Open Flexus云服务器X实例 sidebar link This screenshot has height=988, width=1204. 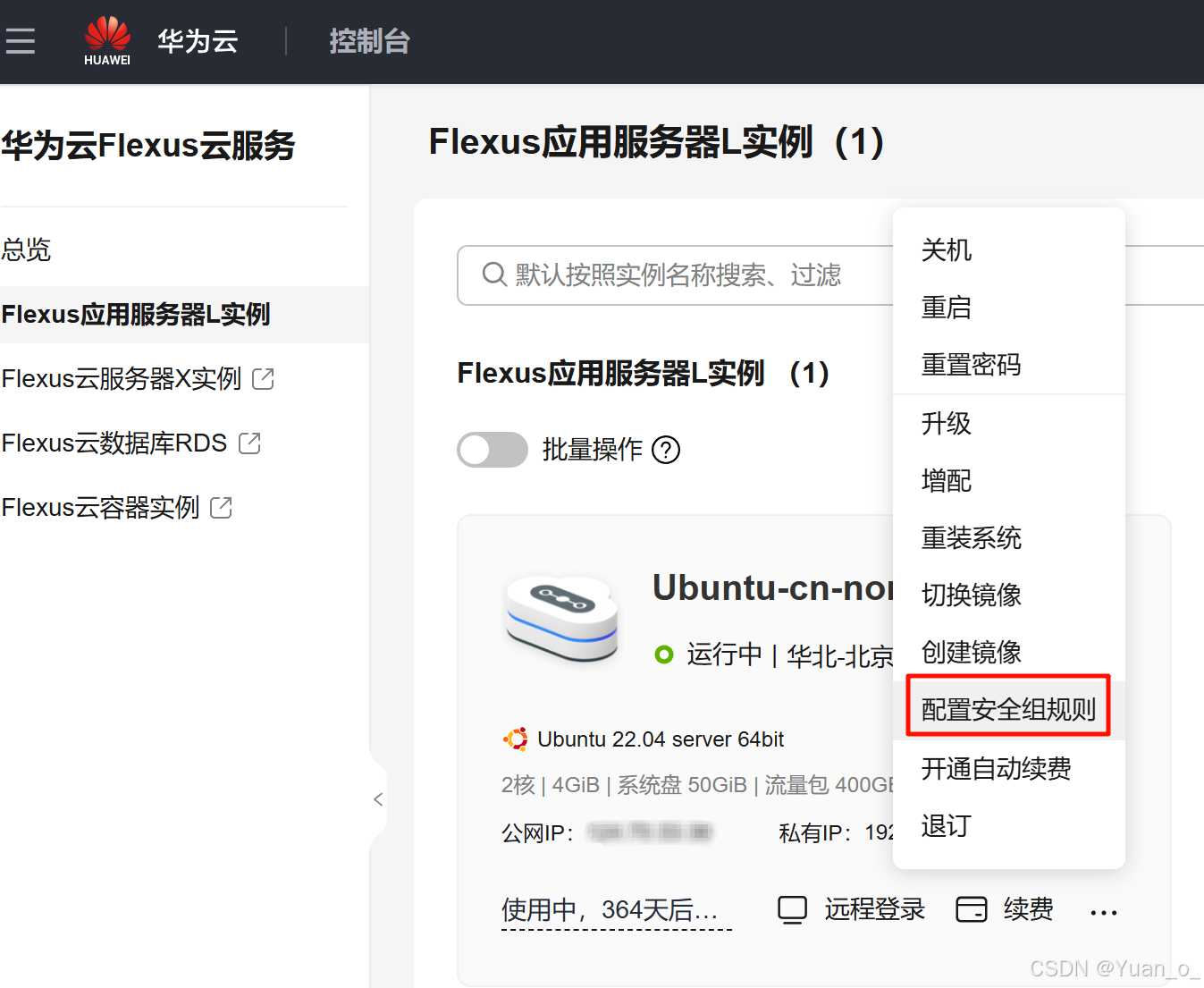coord(122,379)
